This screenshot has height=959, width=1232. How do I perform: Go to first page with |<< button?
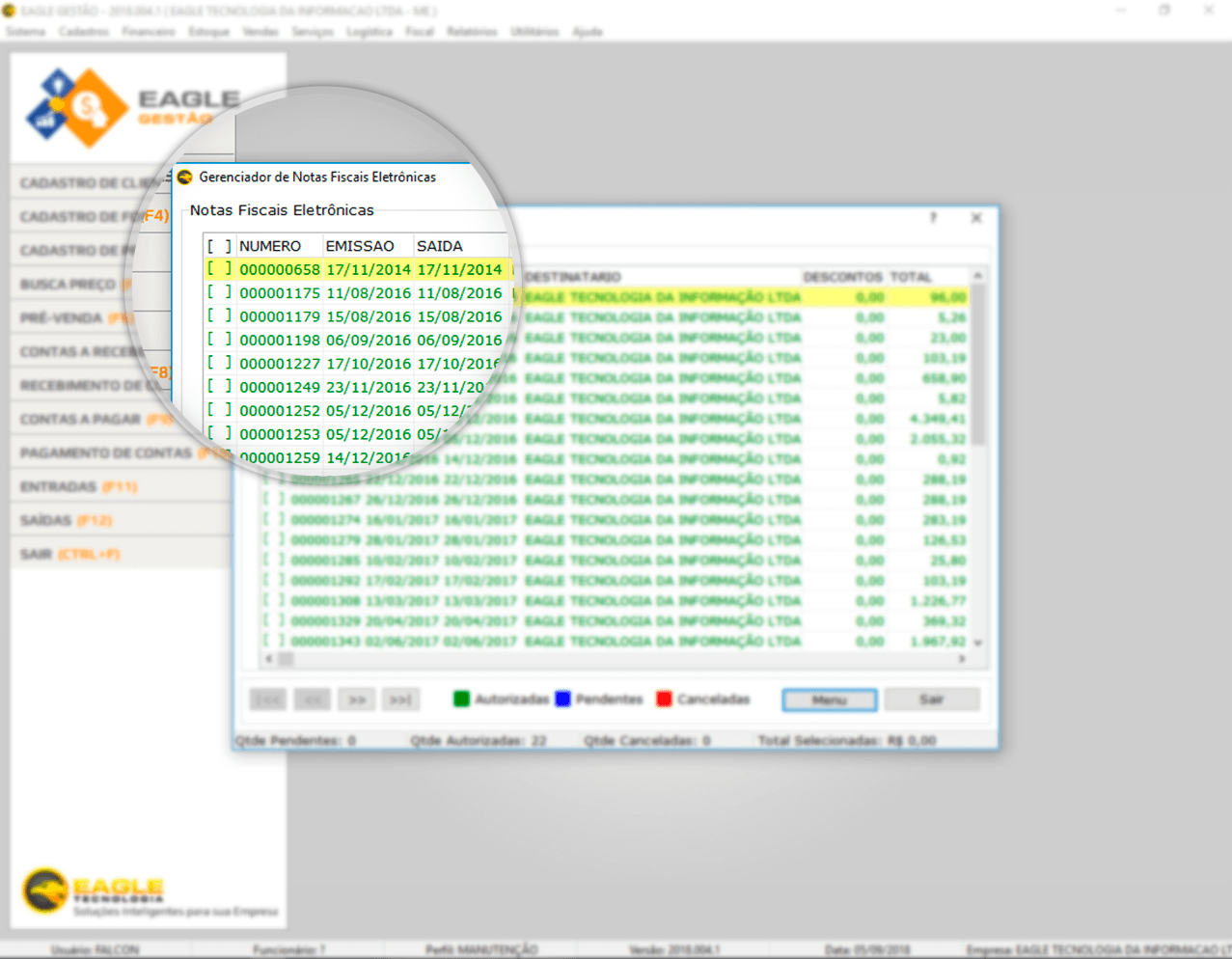[268, 699]
